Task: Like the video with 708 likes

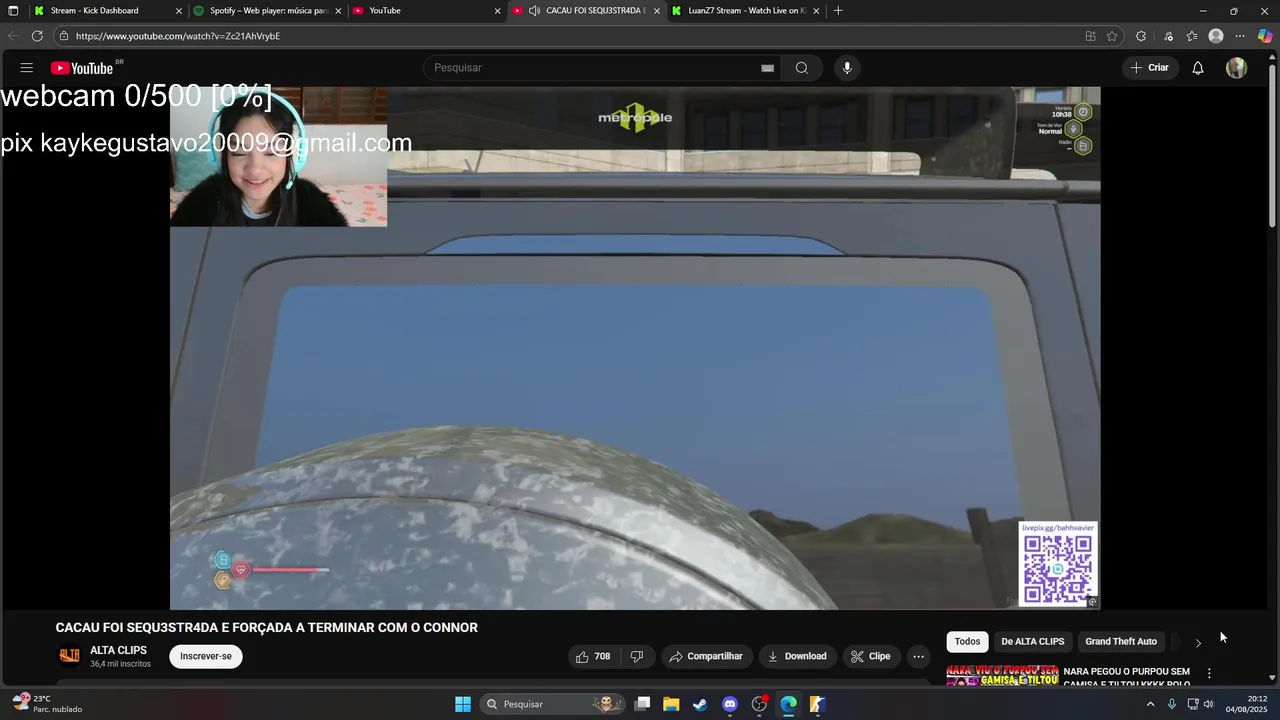Action: click(x=593, y=656)
